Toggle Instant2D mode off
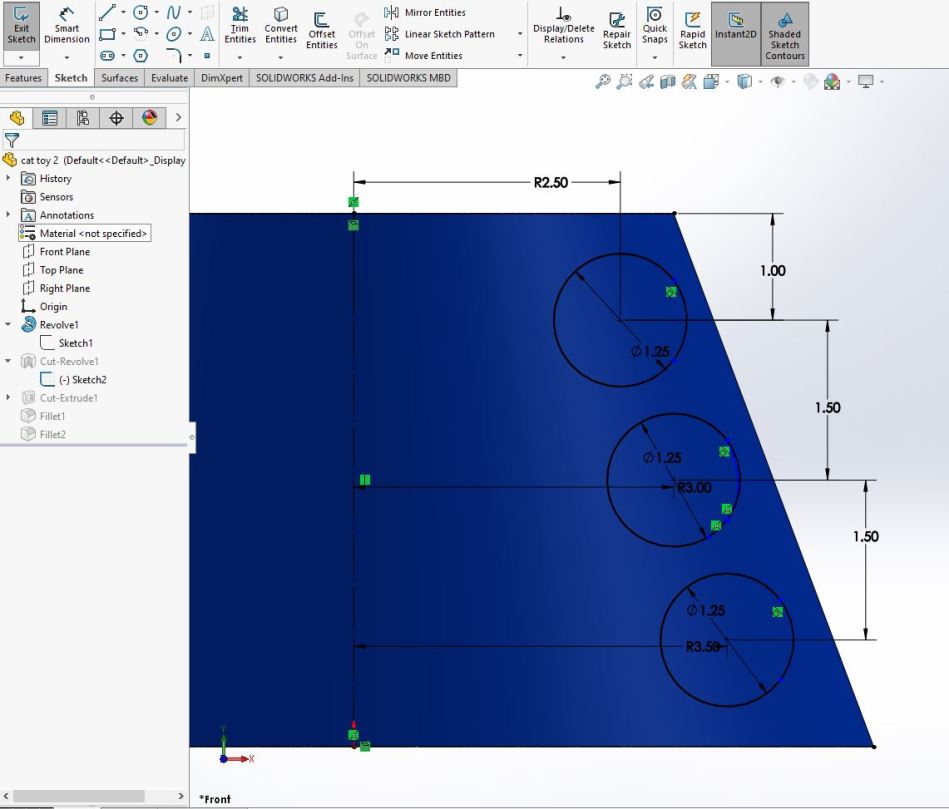 (735, 30)
